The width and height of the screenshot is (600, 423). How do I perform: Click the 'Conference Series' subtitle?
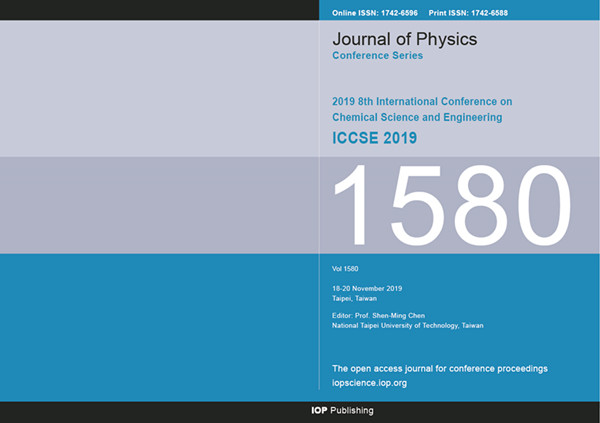377,56
